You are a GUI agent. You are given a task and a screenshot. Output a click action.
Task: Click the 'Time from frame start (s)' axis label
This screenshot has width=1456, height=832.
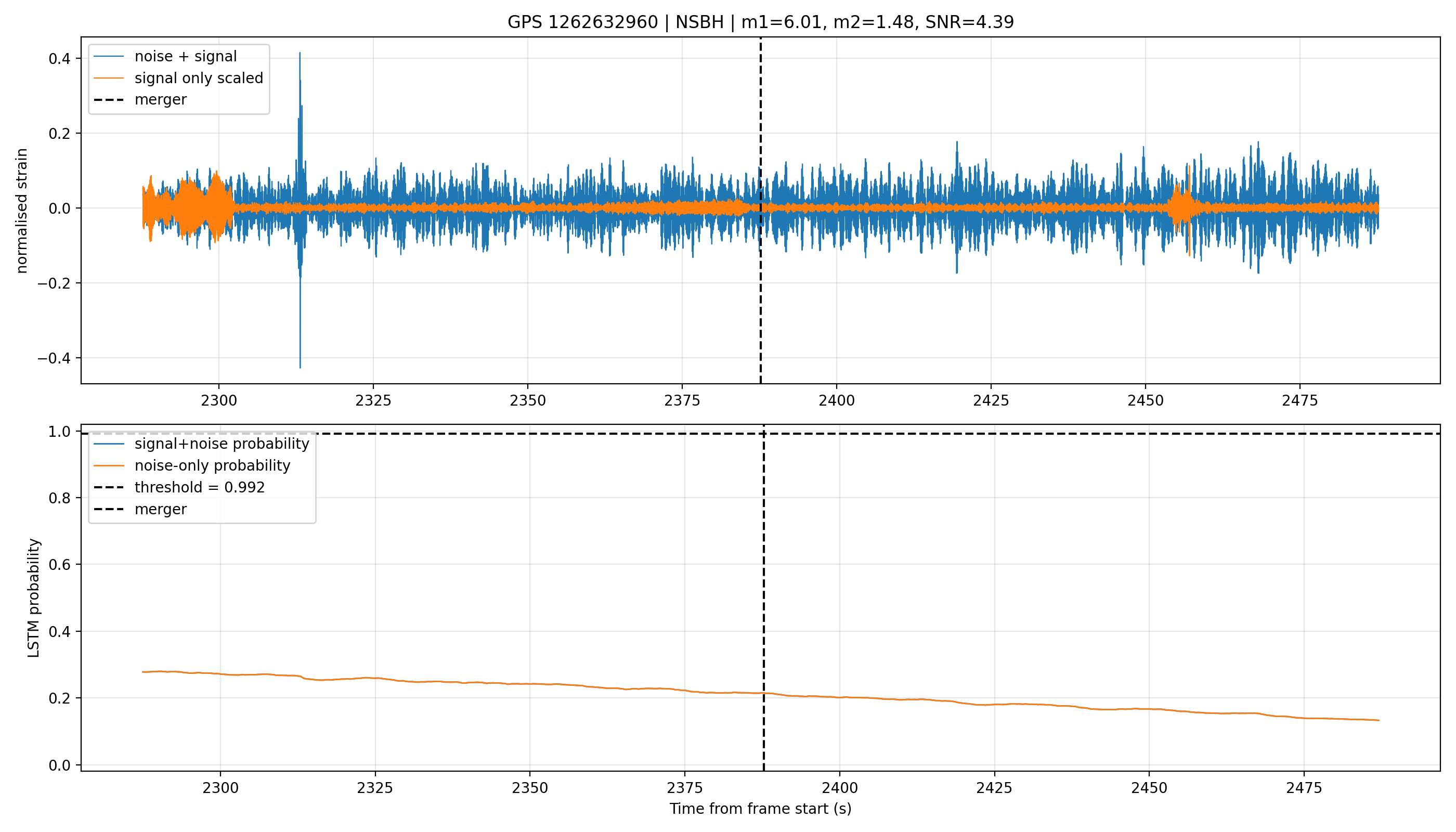(x=761, y=809)
